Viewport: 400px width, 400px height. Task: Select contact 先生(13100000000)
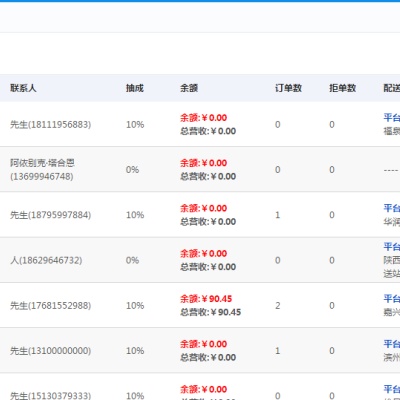click(x=50, y=351)
